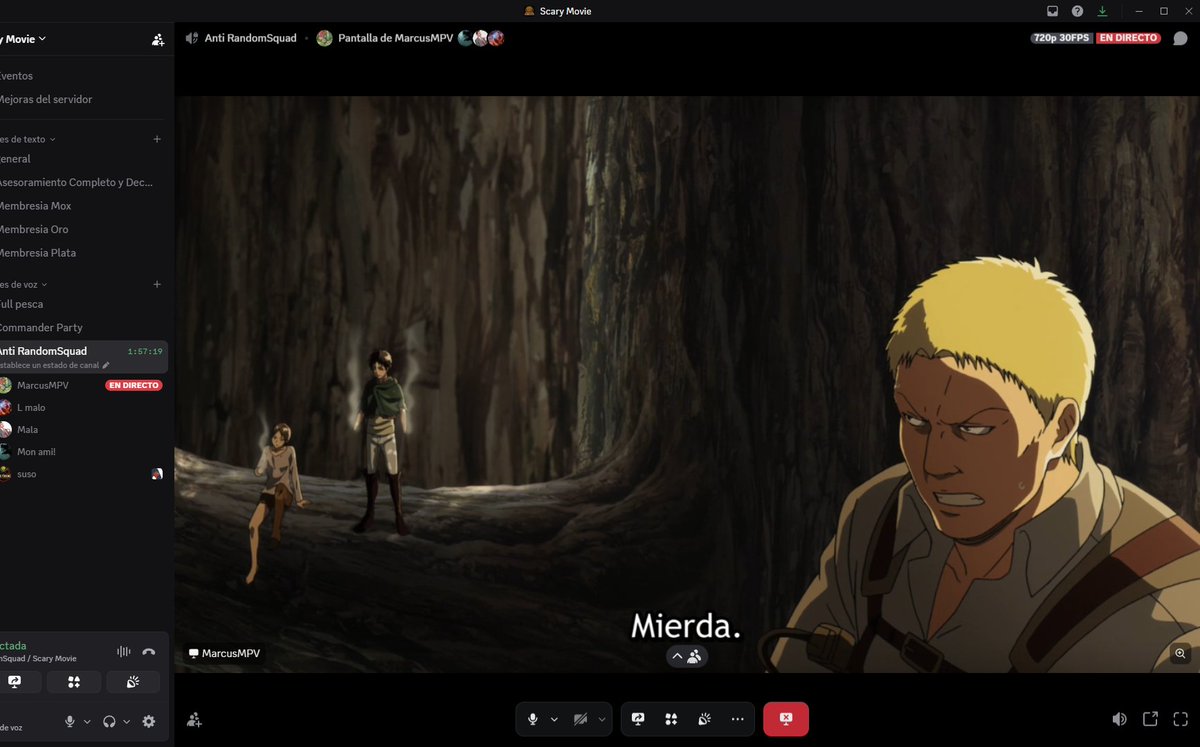Screen dimensions: 1200x747
Task: Click the show members button under subtitle
Action: [686, 656]
